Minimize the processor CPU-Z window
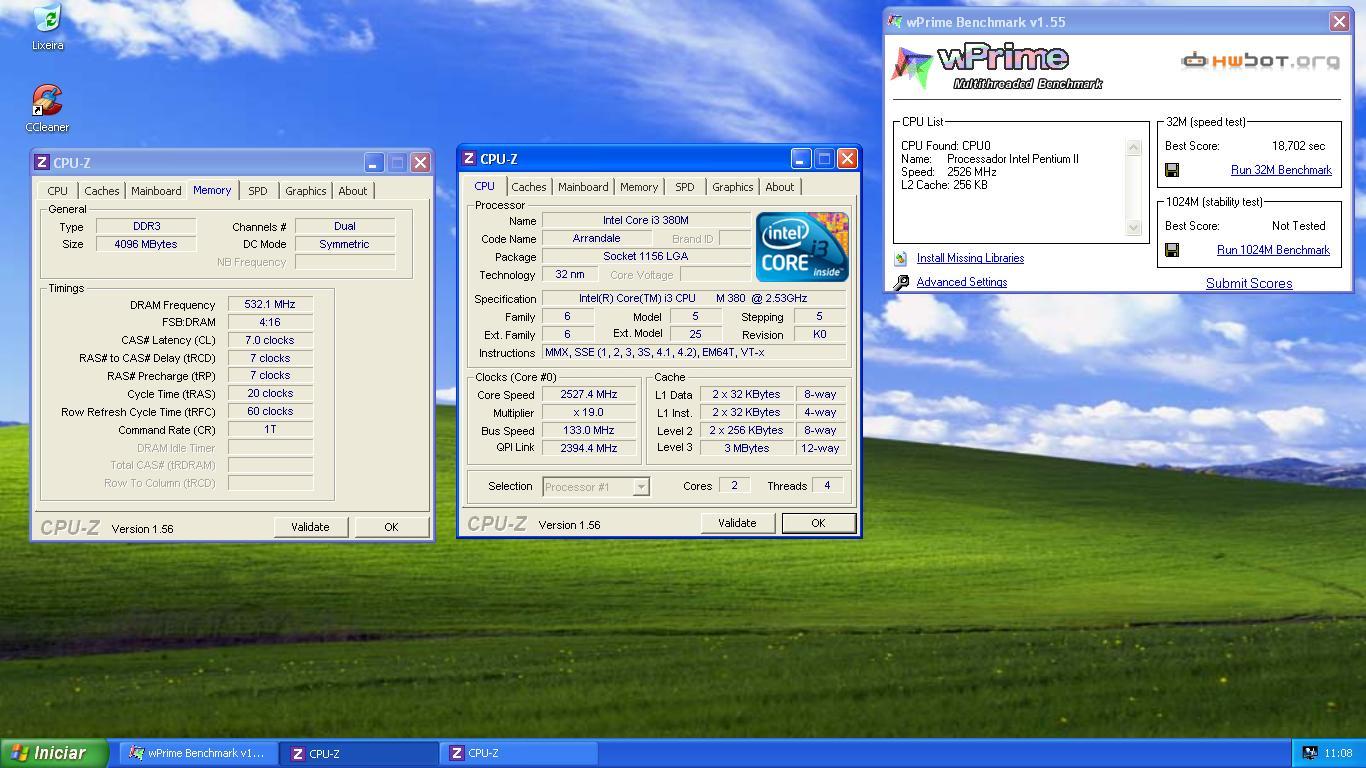The width and height of the screenshot is (1366, 768). pyautogui.click(x=800, y=159)
